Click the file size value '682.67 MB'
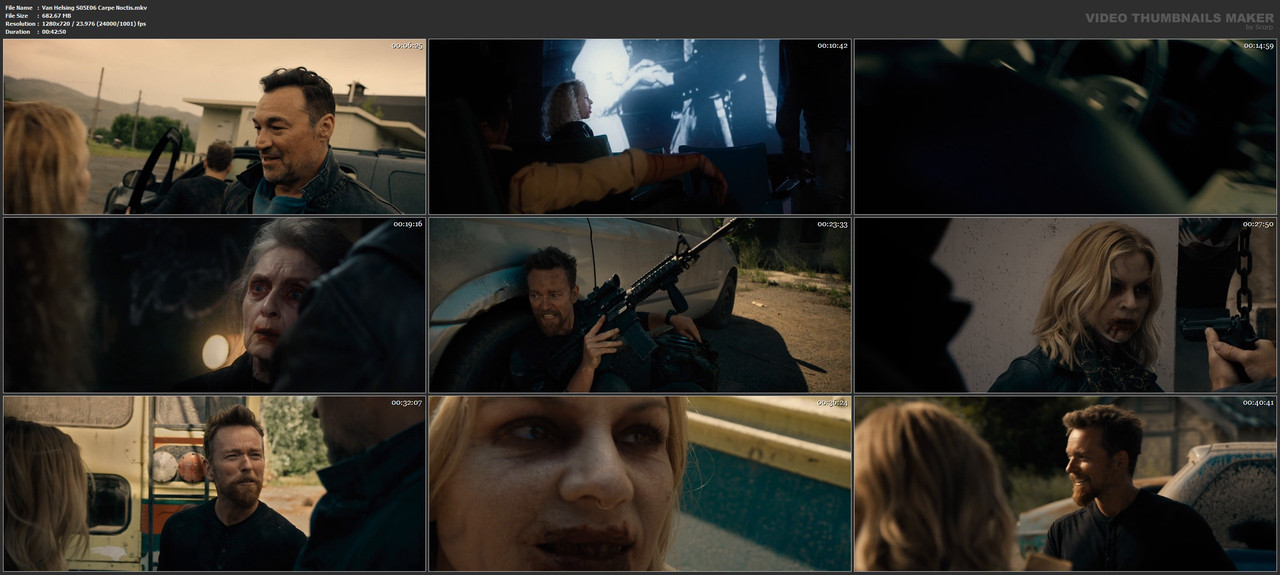This screenshot has width=1280, height=575. click(59, 16)
